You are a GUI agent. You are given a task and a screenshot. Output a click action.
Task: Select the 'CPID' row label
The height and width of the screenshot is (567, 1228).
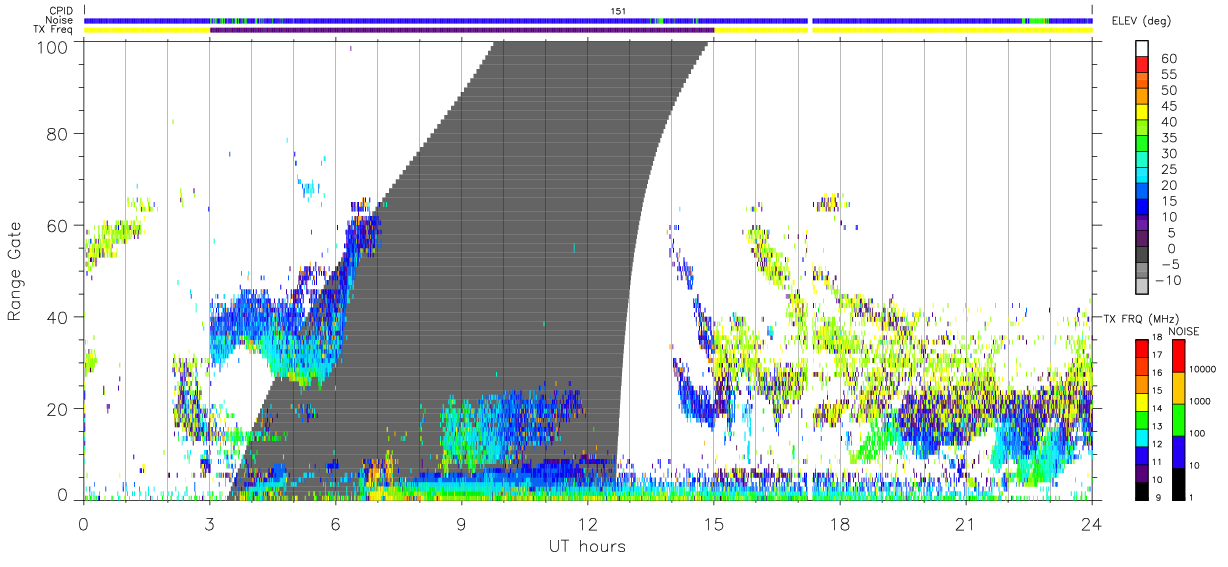point(61,11)
